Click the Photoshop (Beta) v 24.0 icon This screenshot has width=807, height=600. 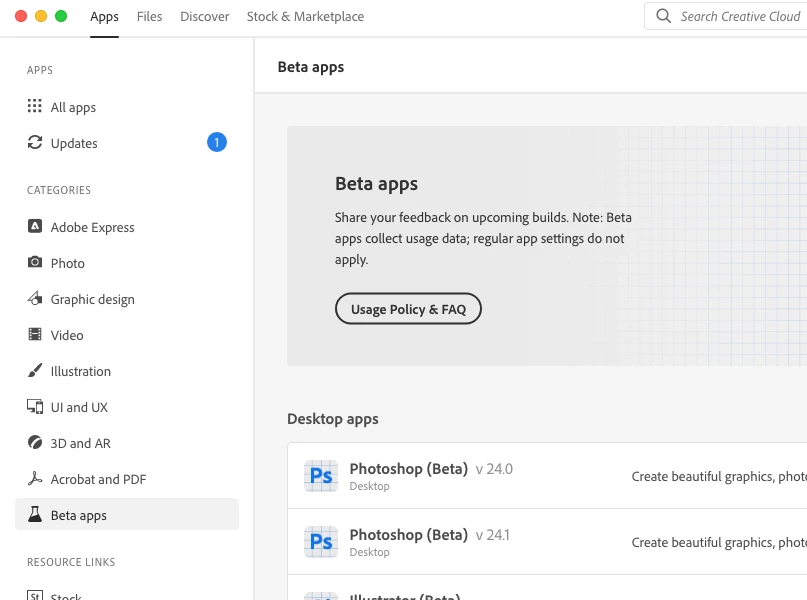click(x=321, y=475)
